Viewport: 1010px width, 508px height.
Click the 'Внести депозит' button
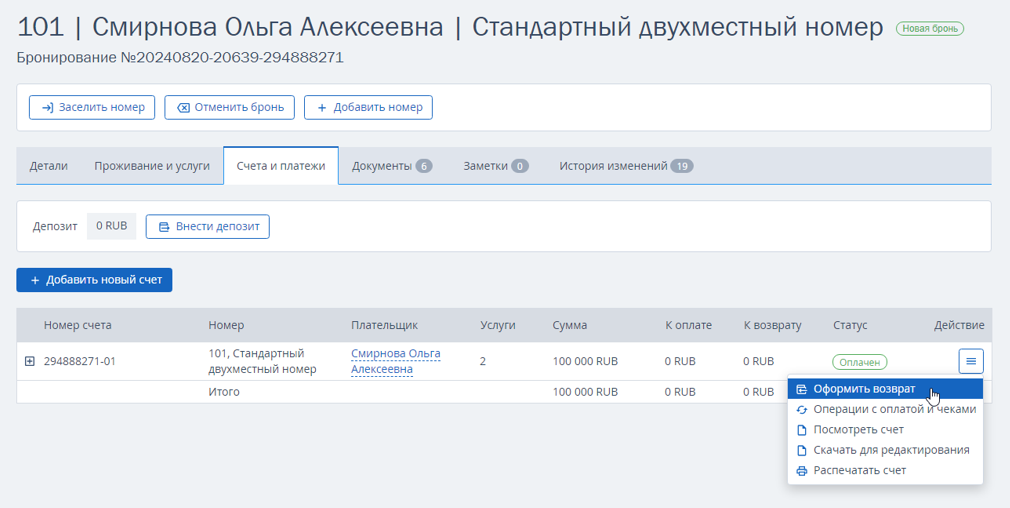(207, 227)
